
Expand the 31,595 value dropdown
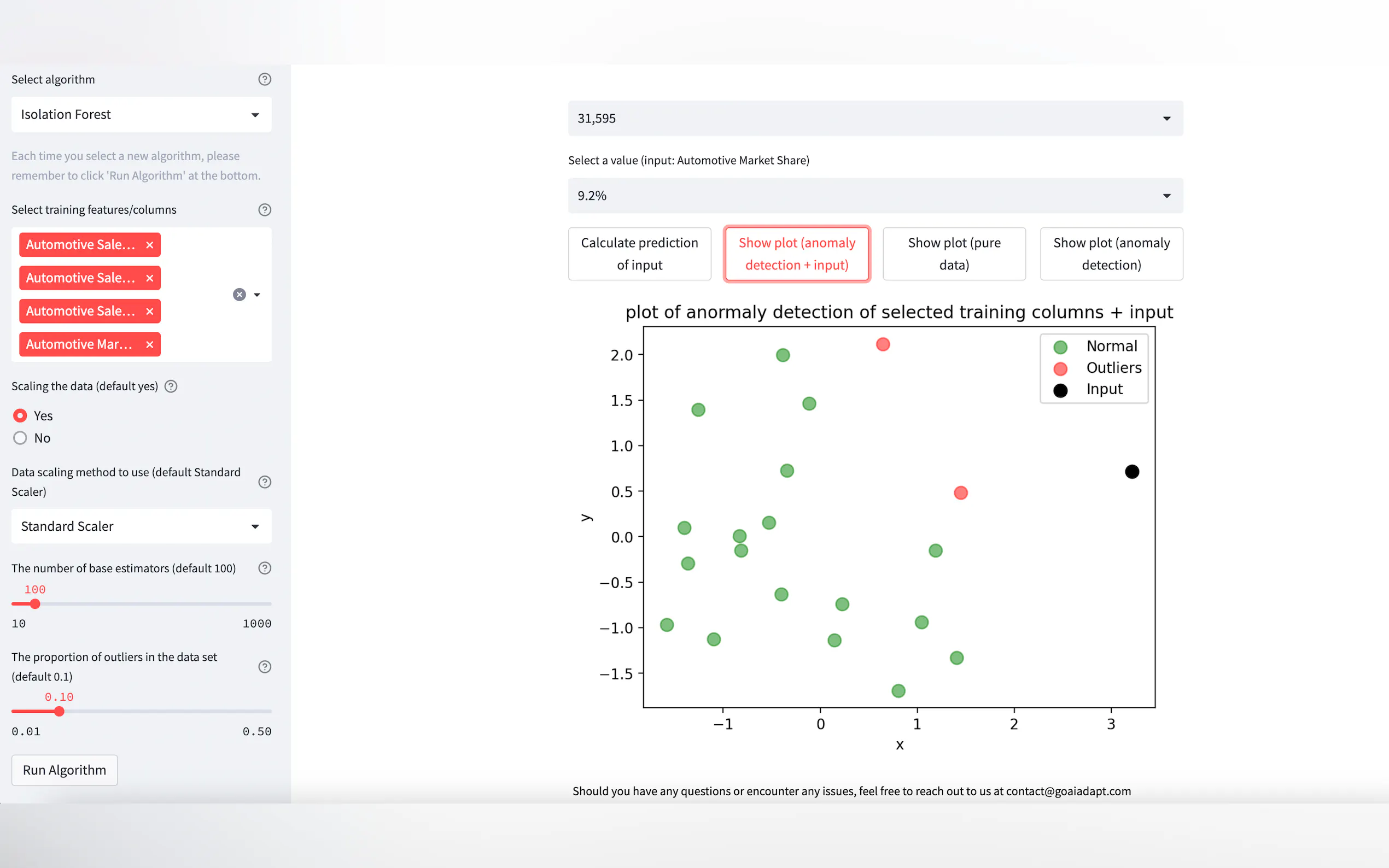coord(875,118)
